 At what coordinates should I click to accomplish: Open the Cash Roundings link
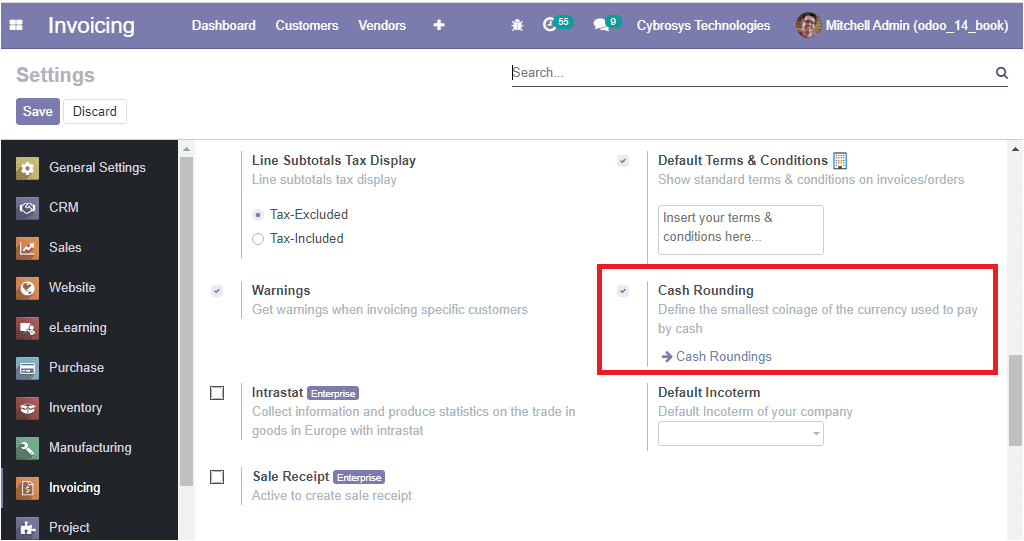coord(724,357)
